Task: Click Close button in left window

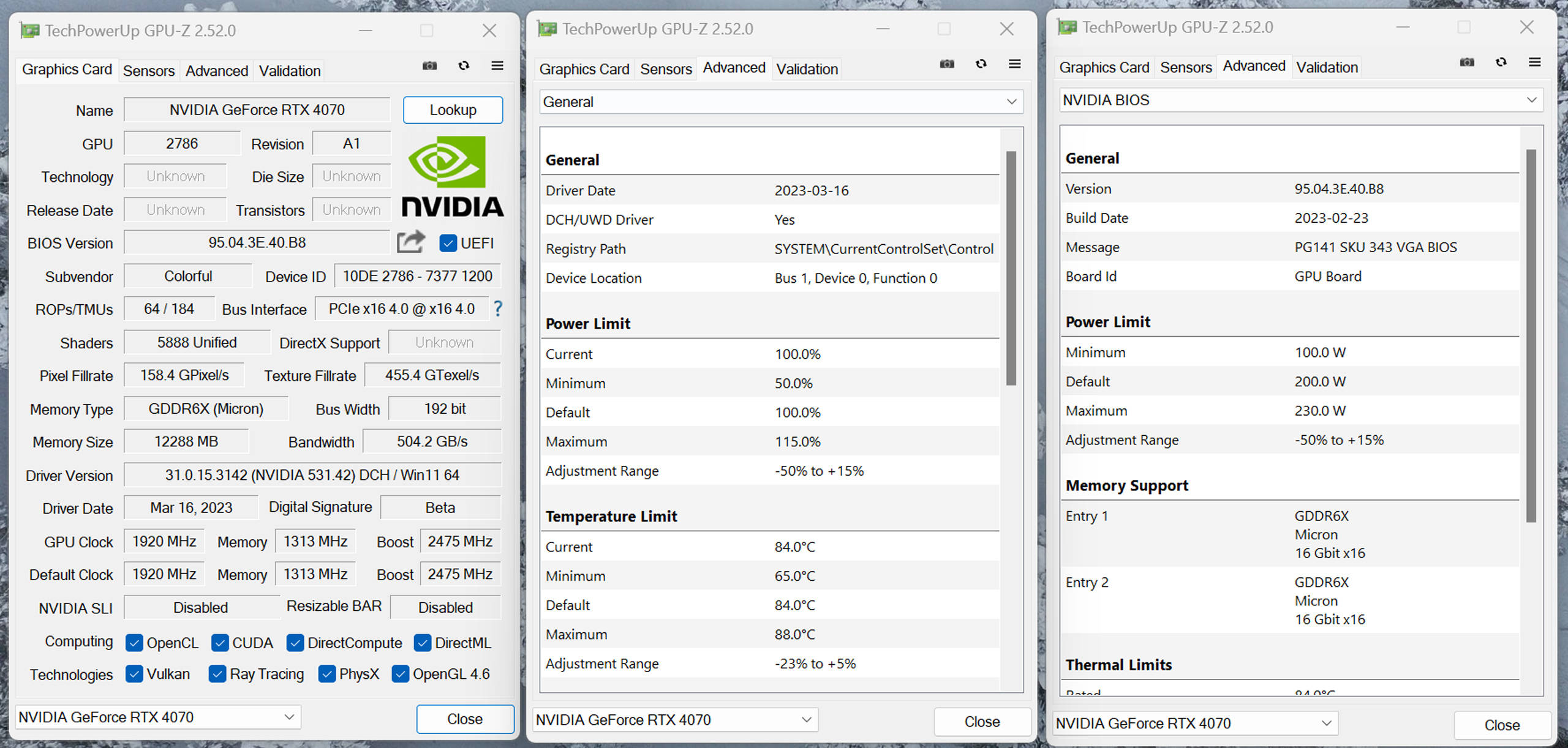Action: (x=464, y=719)
